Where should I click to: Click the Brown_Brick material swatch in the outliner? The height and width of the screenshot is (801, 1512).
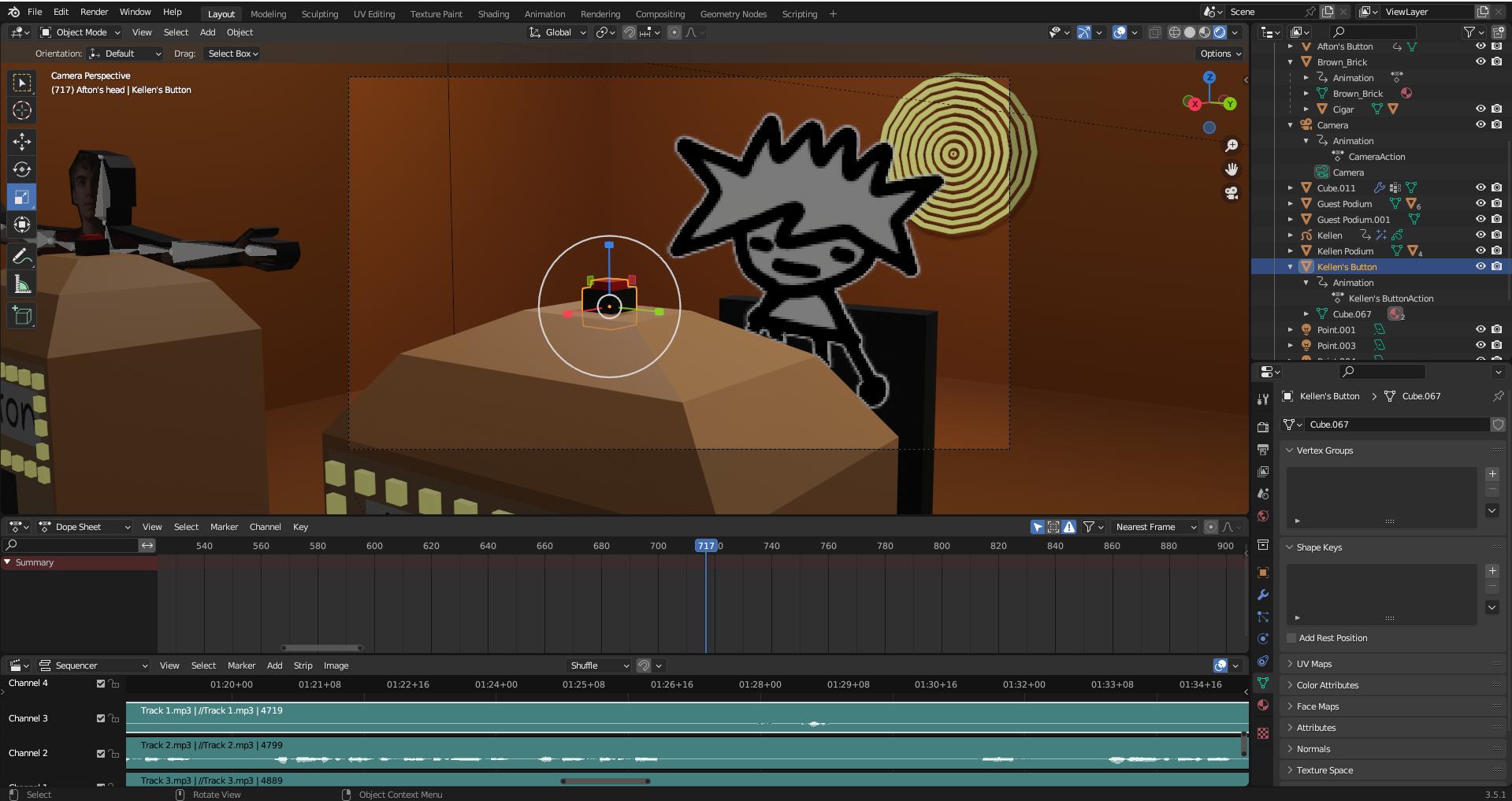(1406, 94)
